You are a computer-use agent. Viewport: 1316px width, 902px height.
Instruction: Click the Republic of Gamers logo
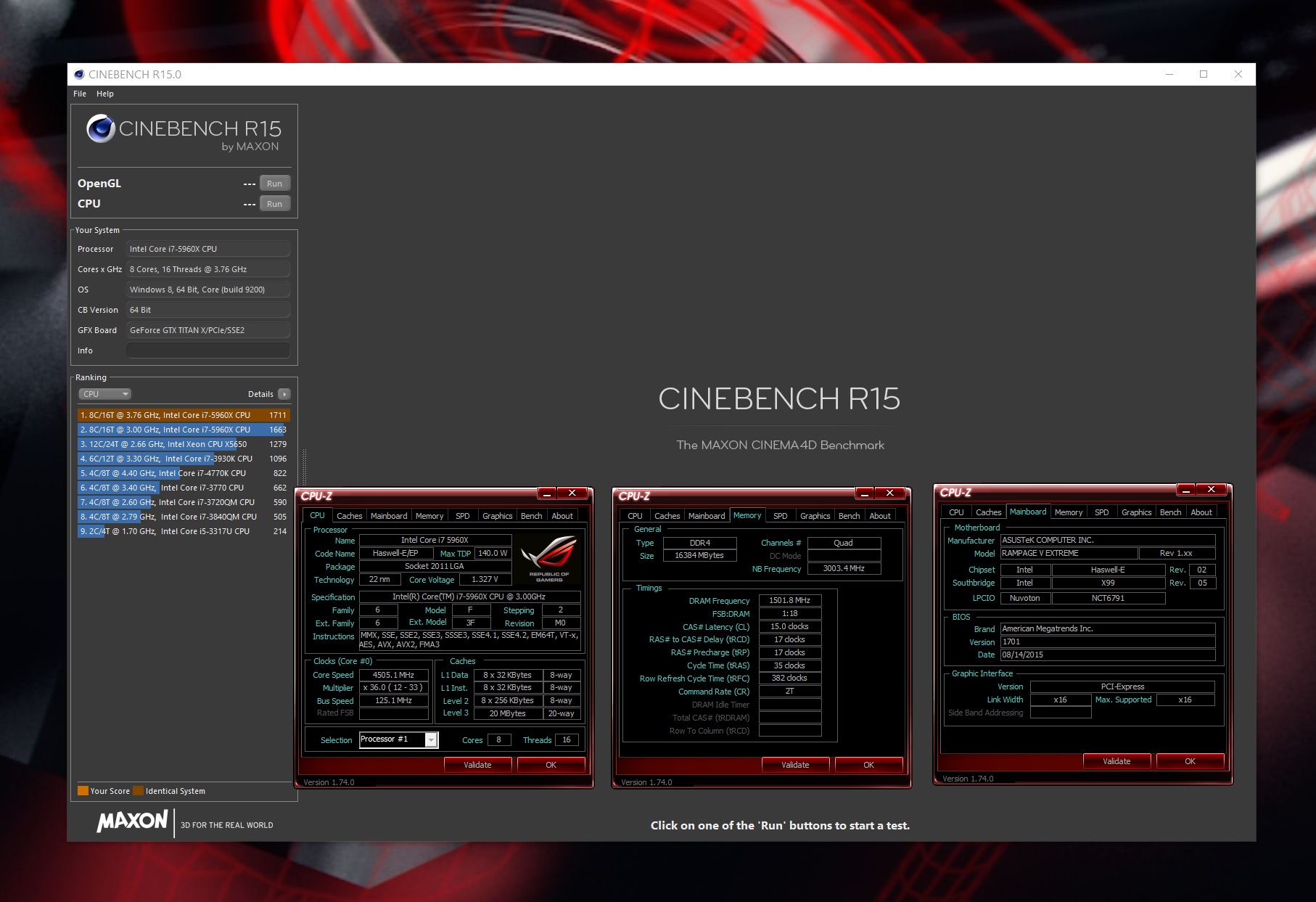[549, 559]
